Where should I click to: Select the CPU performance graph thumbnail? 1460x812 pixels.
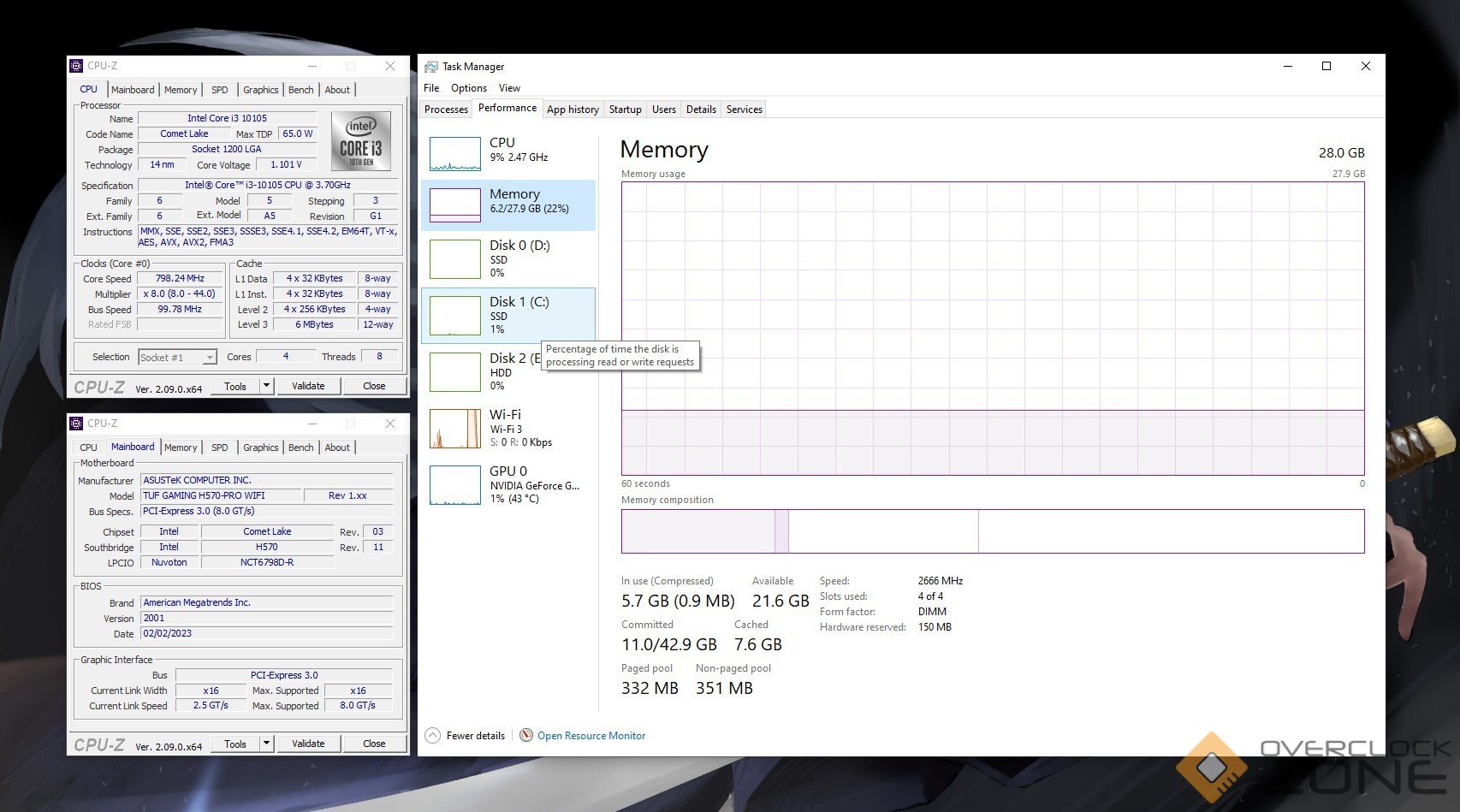(x=454, y=154)
